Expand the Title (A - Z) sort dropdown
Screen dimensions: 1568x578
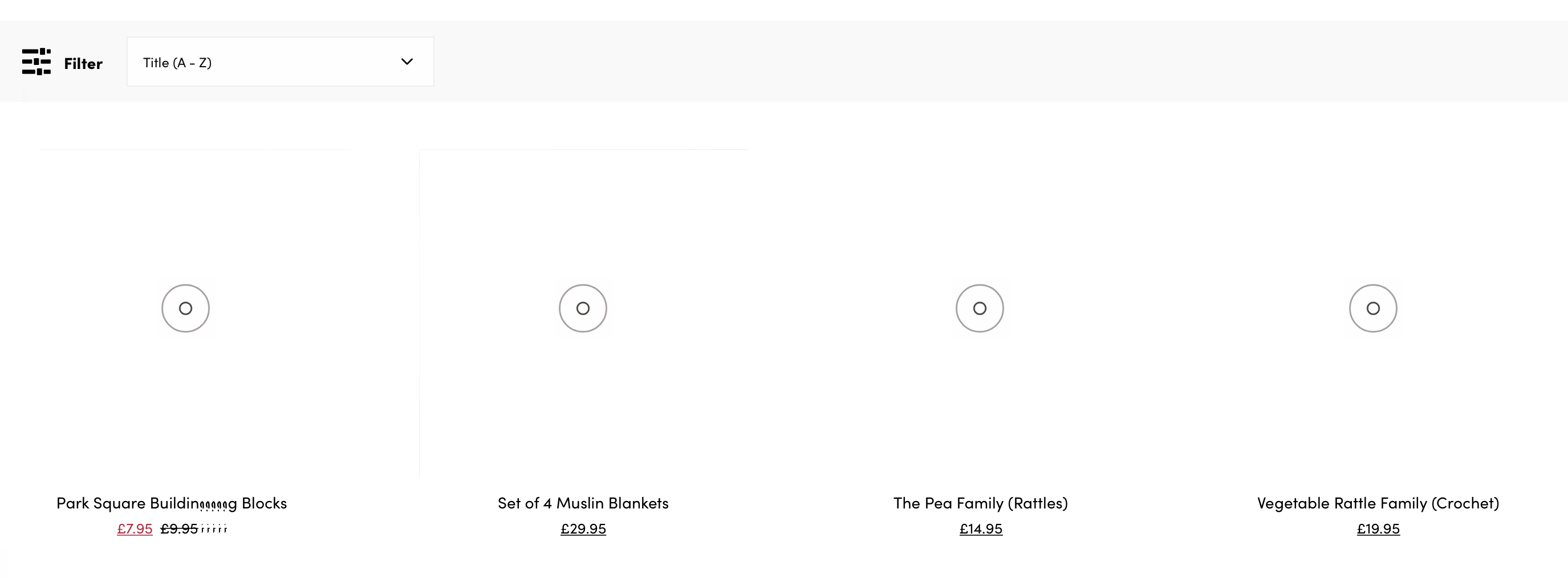tap(280, 62)
